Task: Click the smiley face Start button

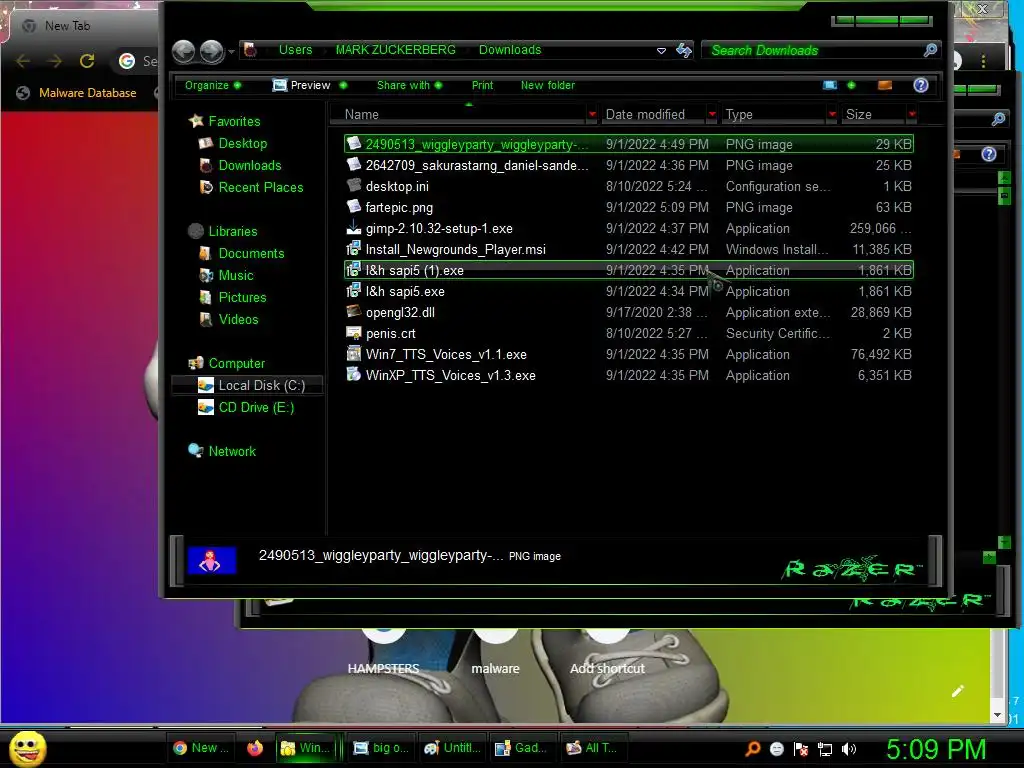Action: point(28,748)
